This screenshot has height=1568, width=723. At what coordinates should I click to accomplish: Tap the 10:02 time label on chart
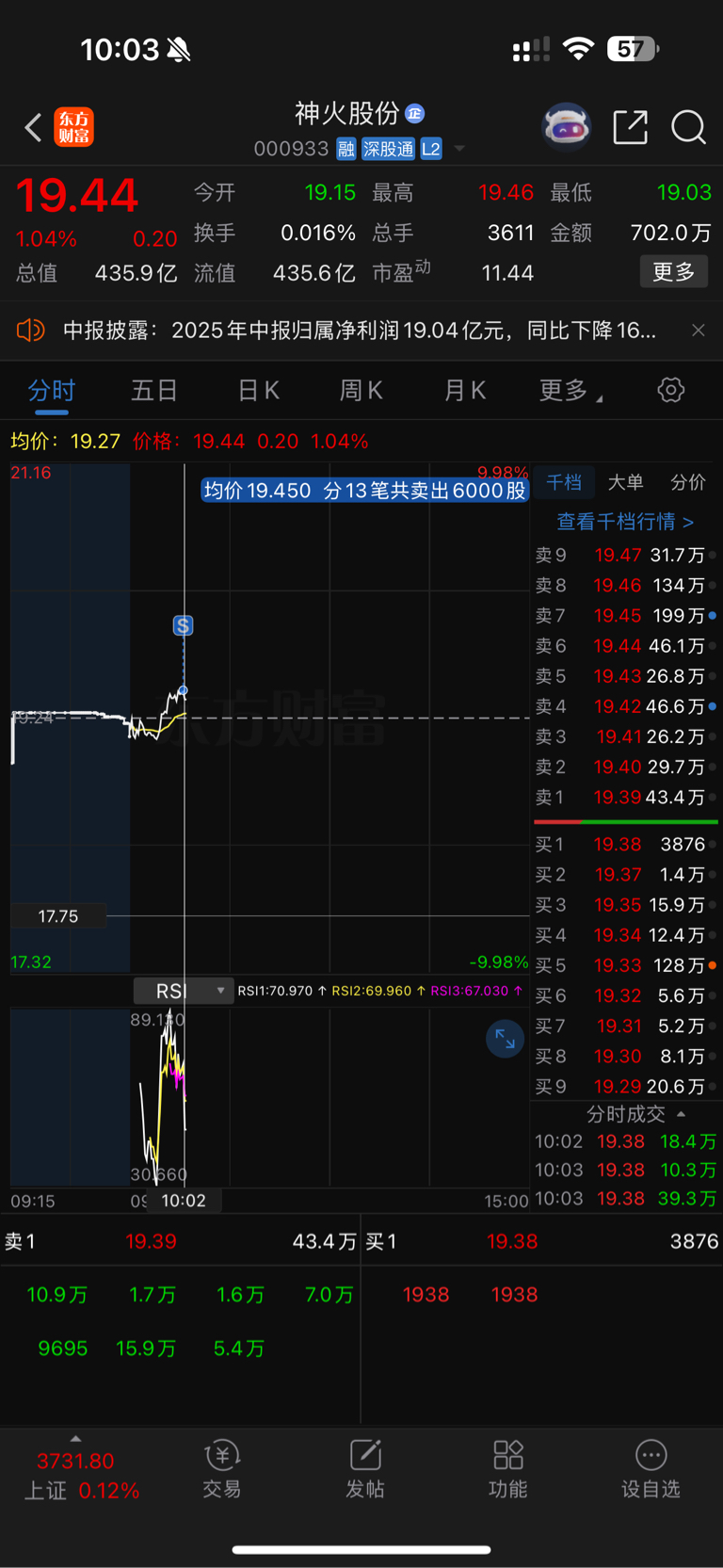coord(184,1201)
